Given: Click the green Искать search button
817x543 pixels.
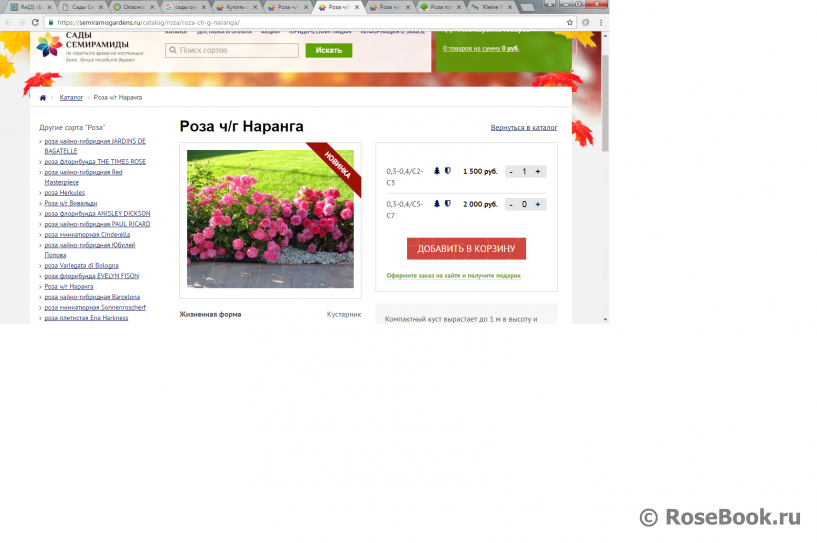Looking at the screenshot, I should [x=328, y=50].
